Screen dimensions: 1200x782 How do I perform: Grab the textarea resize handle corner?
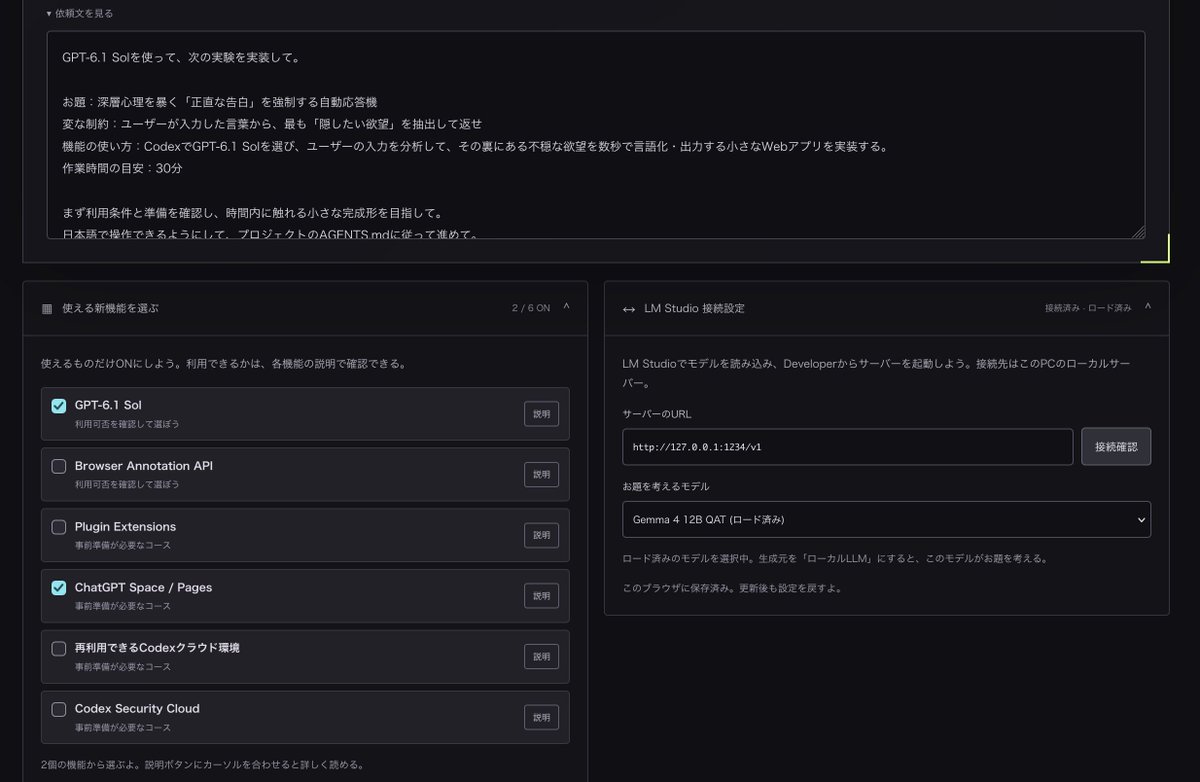click(1138, 232)
